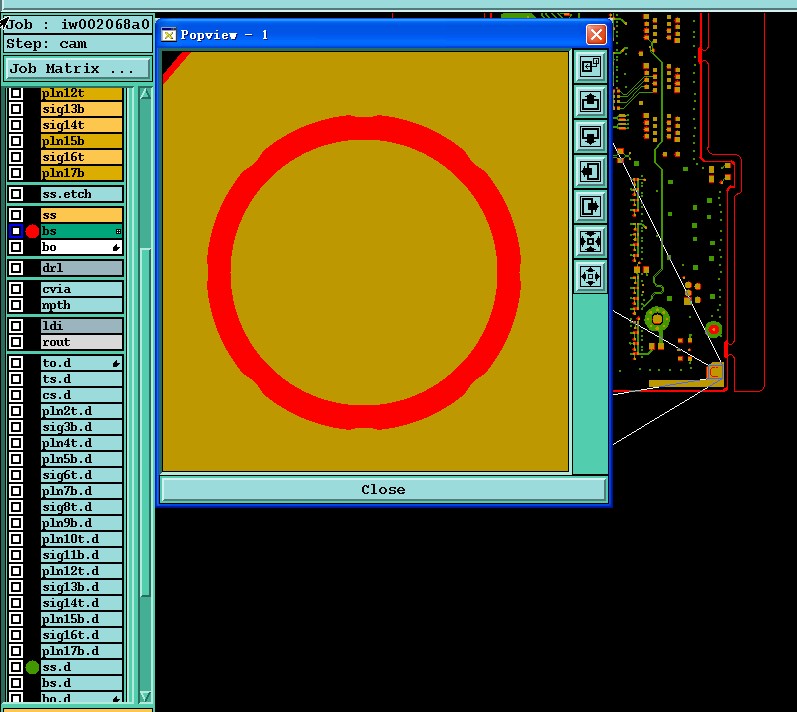The image size is (797, 712).
Task: Click red display color dot of bs layer
Action: pyautogui.click(x=33, y=231)
